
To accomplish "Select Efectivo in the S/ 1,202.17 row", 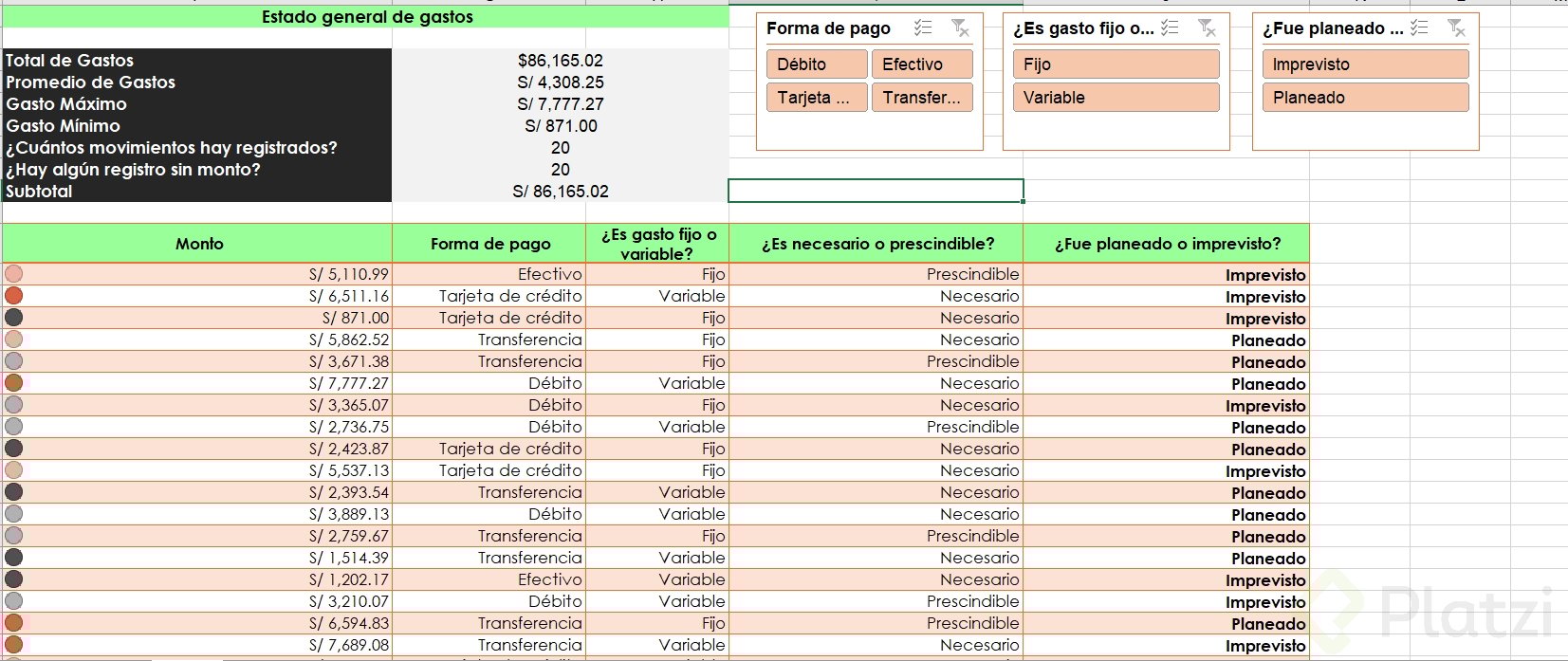I will tap(489, 579).
